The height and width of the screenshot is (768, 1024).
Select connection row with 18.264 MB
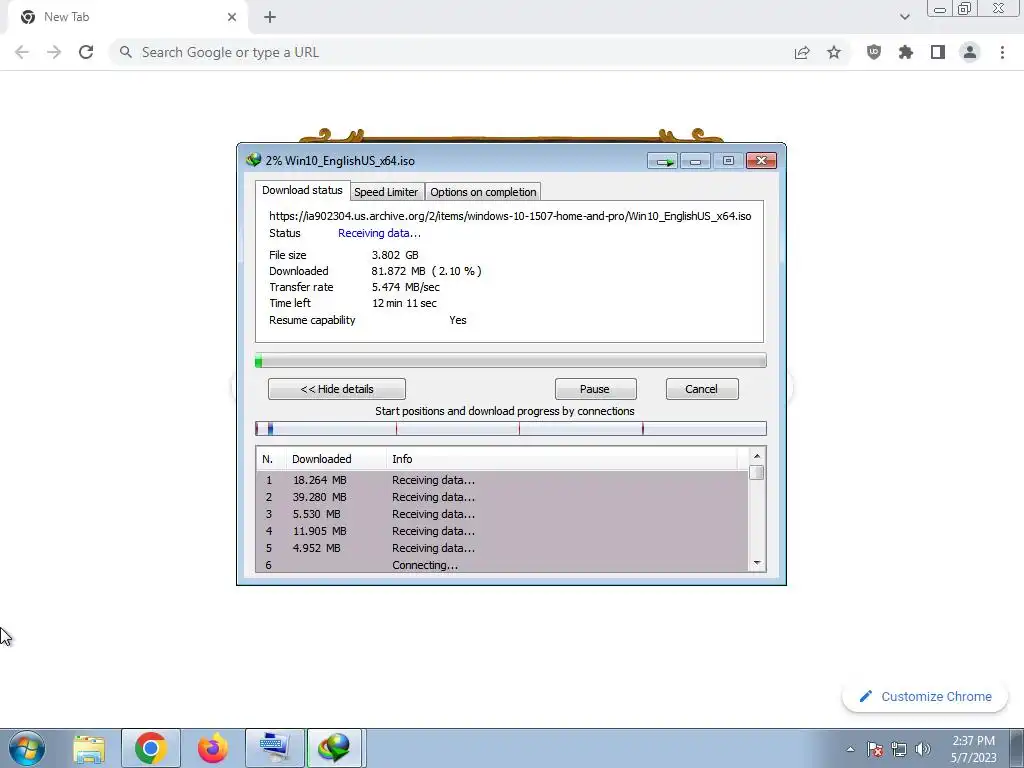click(x=502, y=480)
